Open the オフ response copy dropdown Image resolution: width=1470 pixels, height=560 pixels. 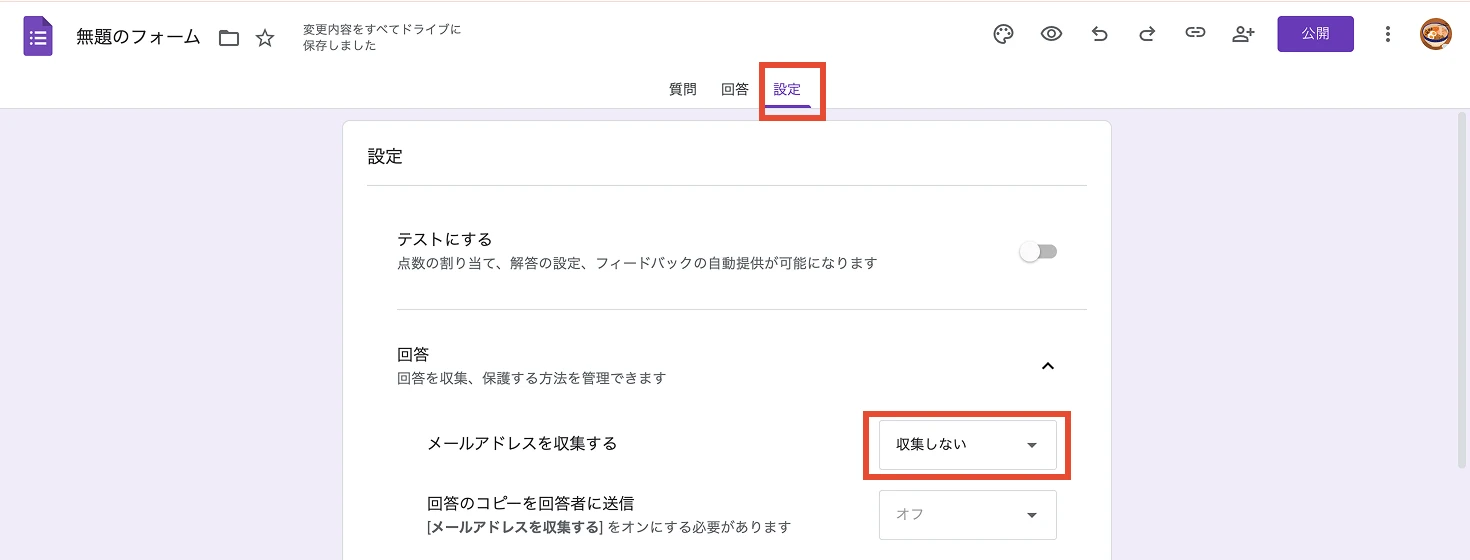[x=967, y=514]
